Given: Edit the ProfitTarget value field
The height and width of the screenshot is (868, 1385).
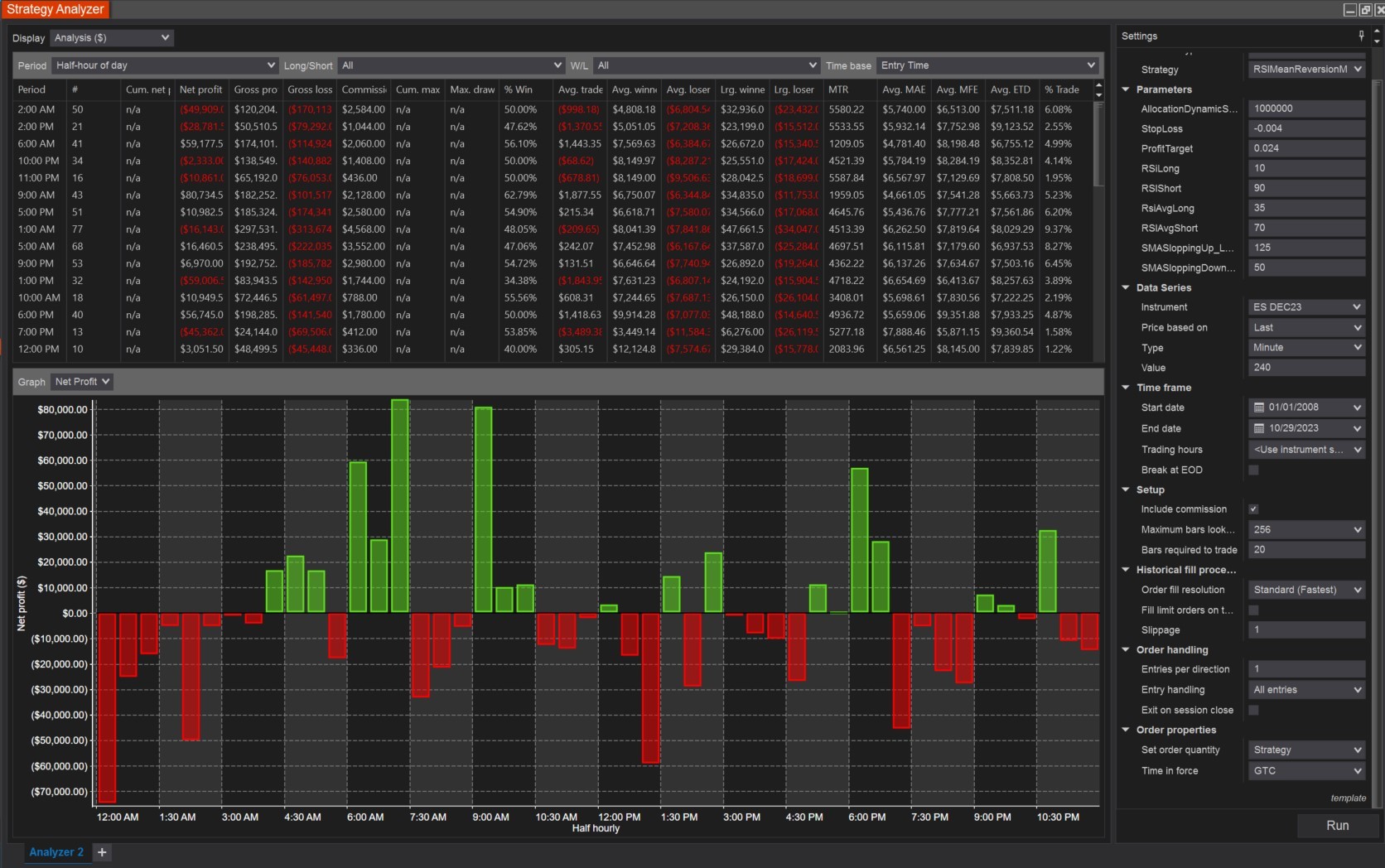Looking at the screenshot, I should coord(1306,148).
